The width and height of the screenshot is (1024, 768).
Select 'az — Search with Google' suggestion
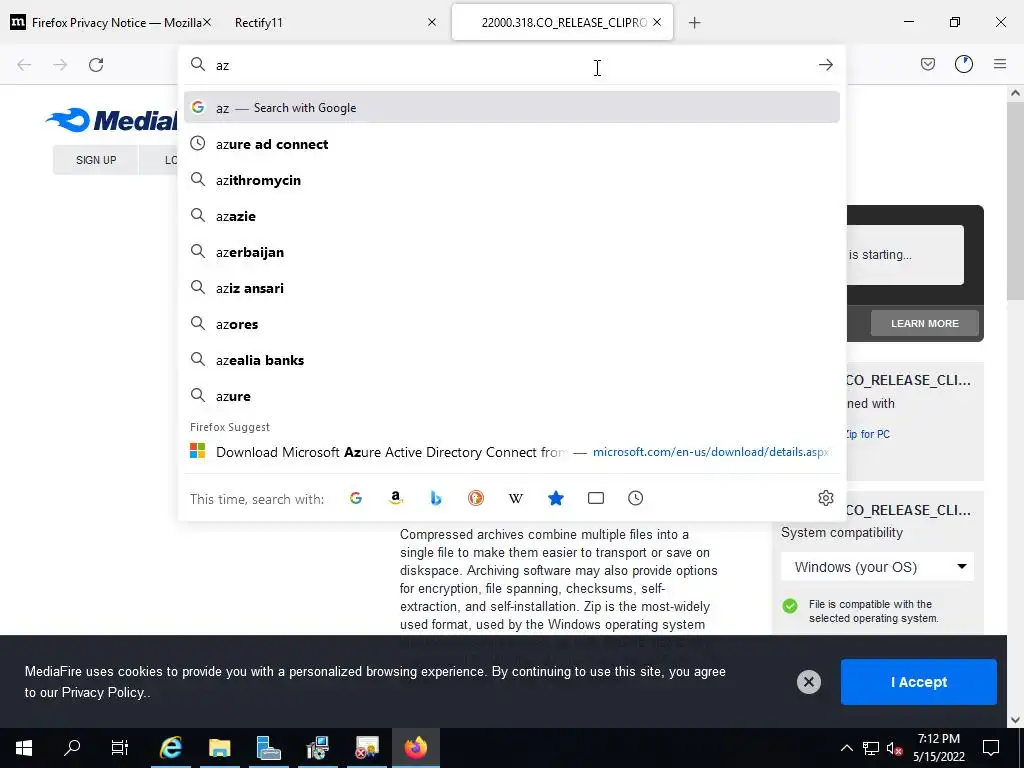tap(511, 108)
